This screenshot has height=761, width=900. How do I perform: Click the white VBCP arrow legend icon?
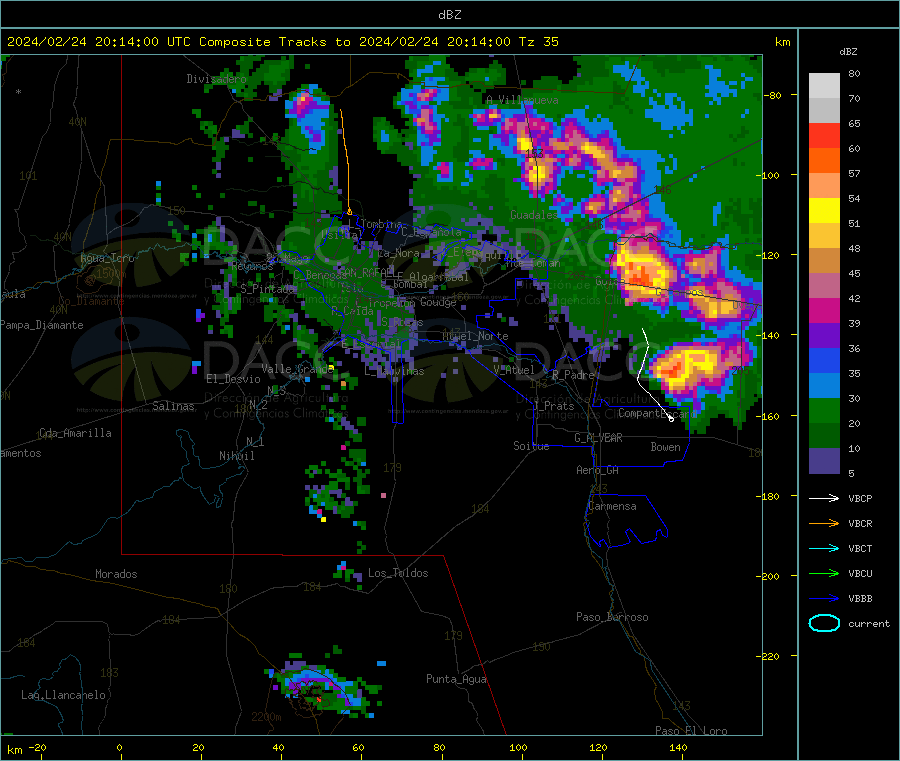point(824,498)
